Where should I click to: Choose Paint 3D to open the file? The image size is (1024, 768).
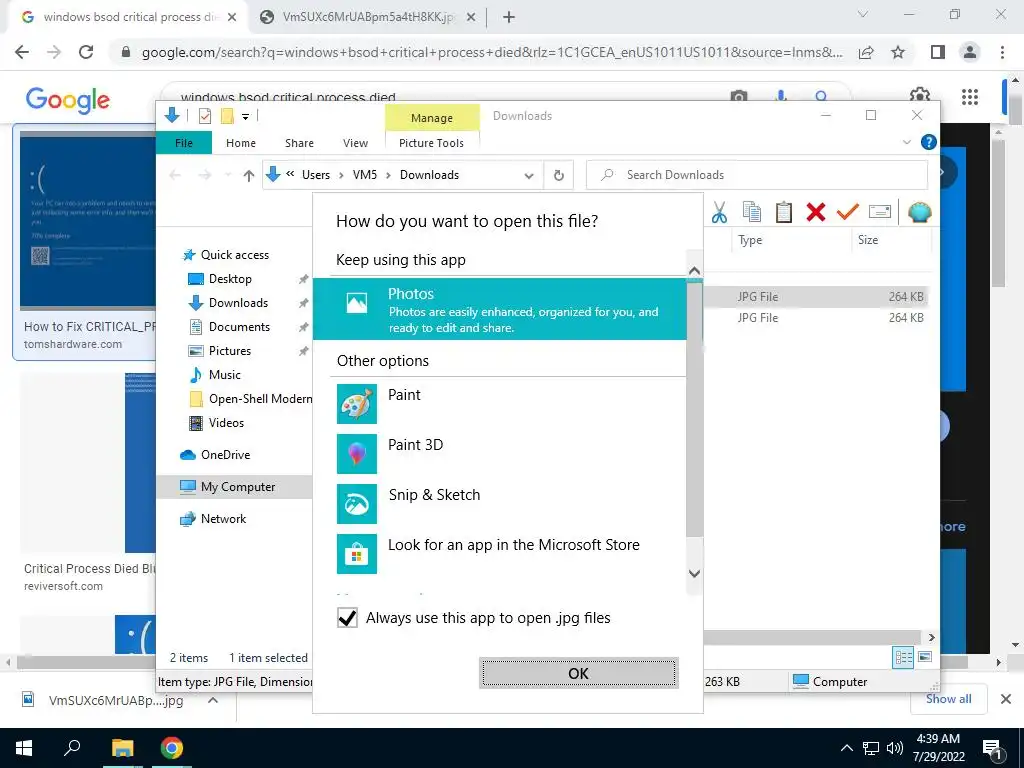(x=500, y=454)
